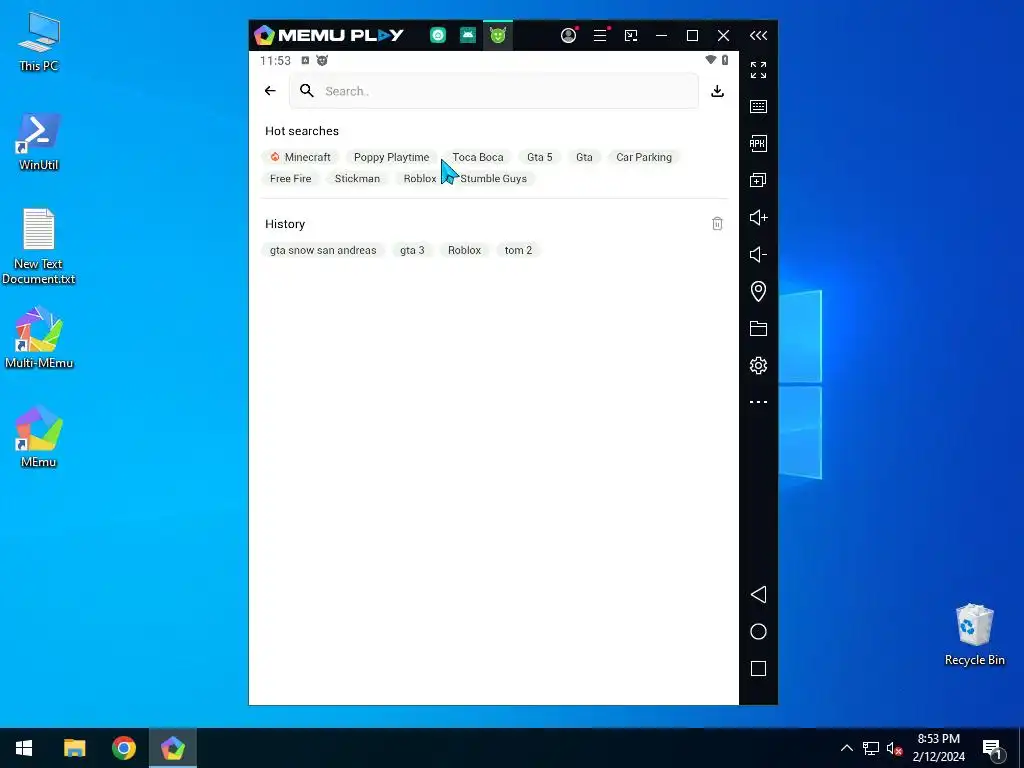Open the taskbar clock and date
Screen dimensions: 1024x768
tap(938, 748)
